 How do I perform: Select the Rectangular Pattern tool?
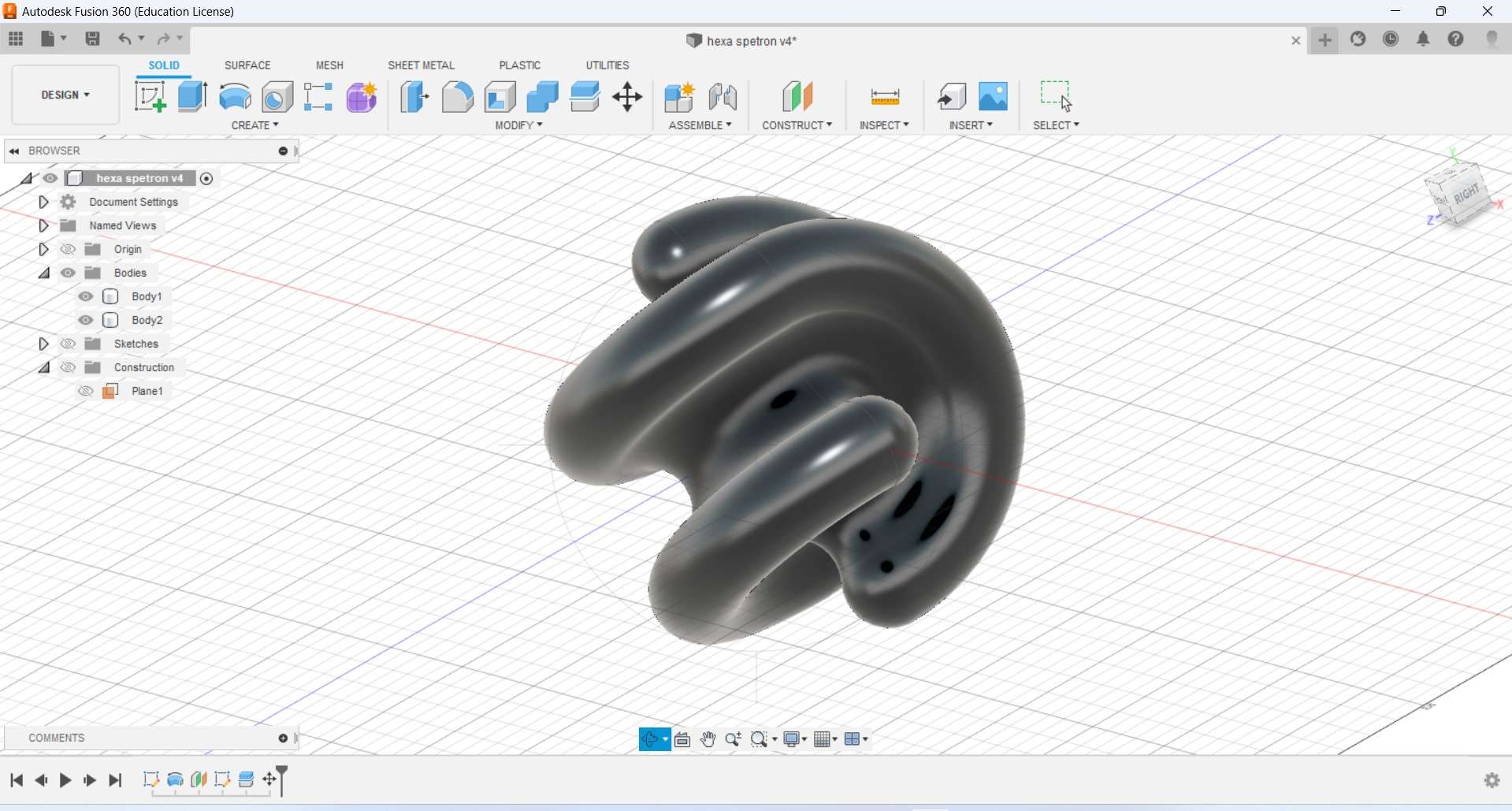(x=318, y=97)
